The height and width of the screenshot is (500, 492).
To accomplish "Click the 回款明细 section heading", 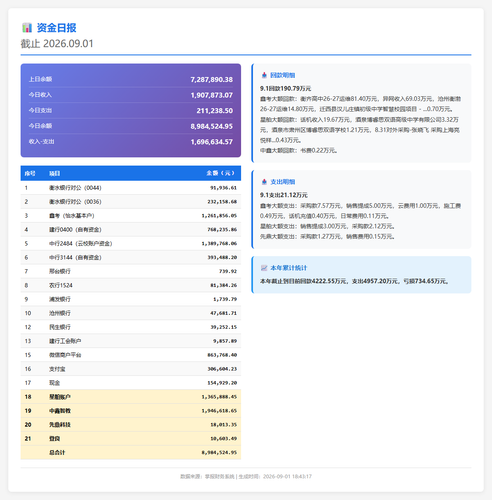I will click(283, 75).
